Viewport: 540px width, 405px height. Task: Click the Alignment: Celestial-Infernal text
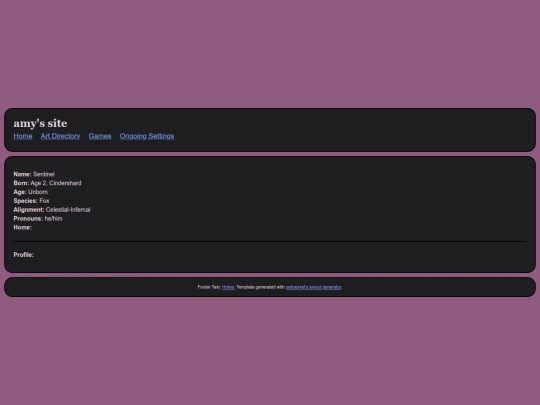[52, 210]
